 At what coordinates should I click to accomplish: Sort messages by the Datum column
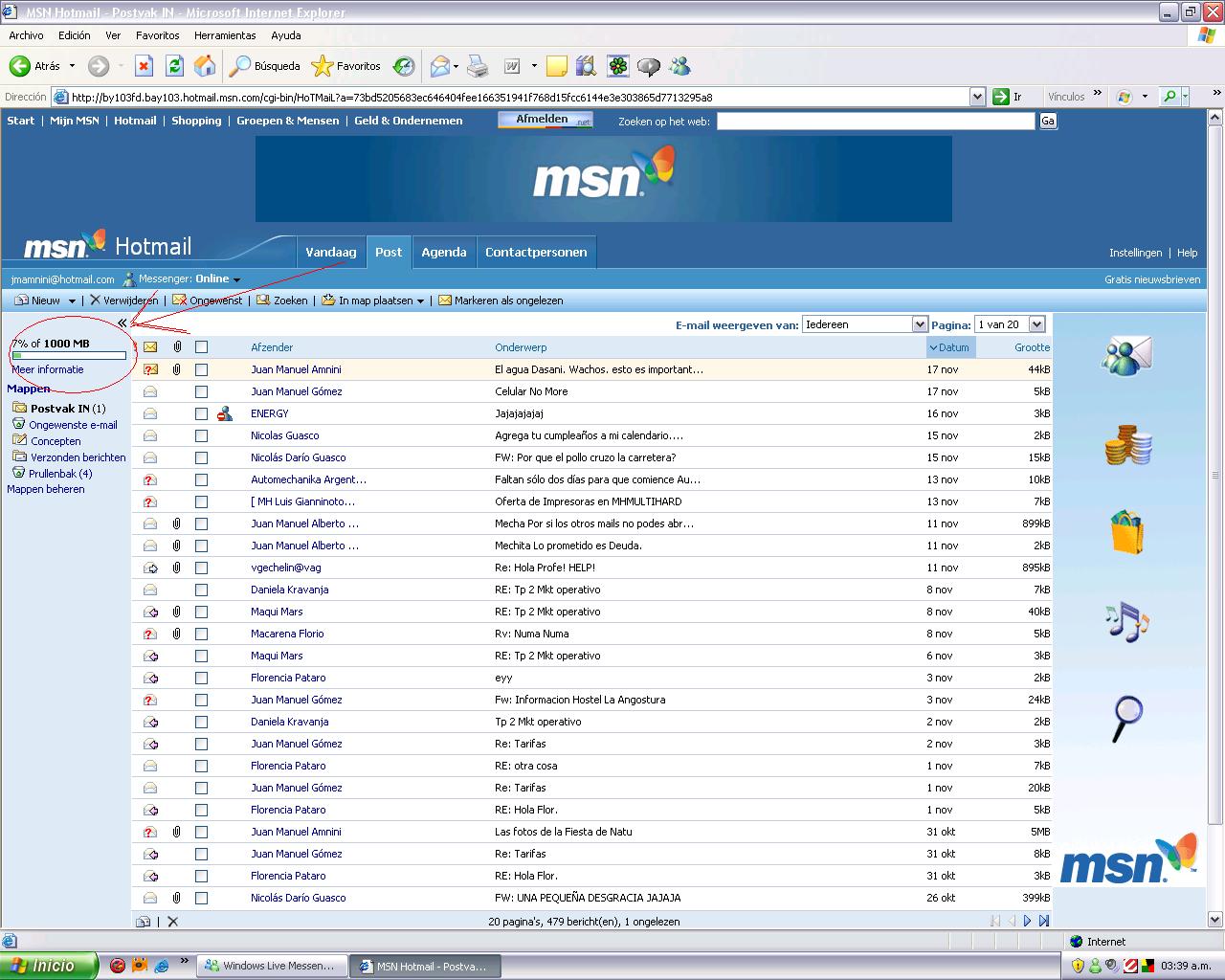pyautogui.click(x=950, y=347)
